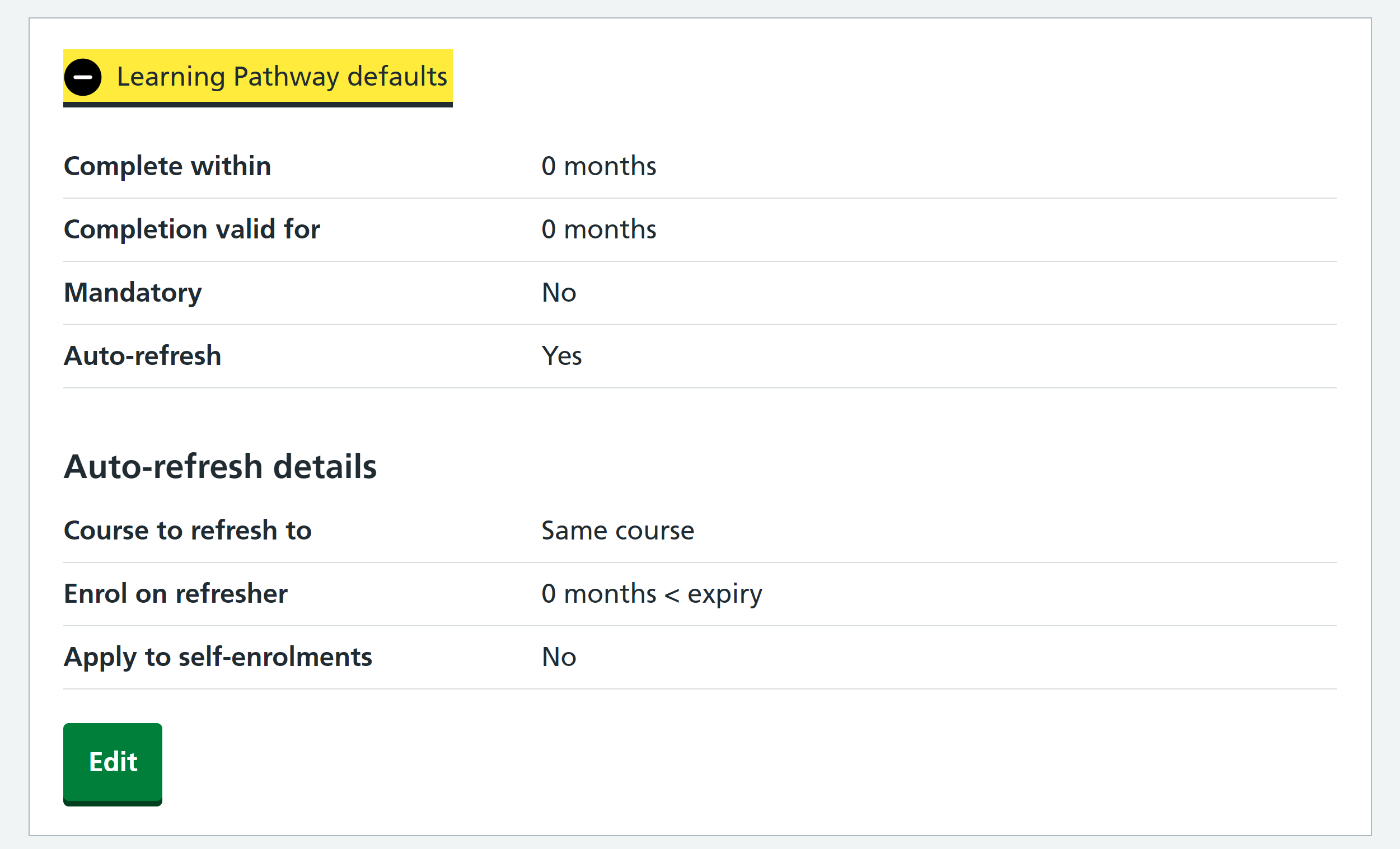
Task: Click the Completion valid for label
Action: pyautogui.click(x=191, y=229)
